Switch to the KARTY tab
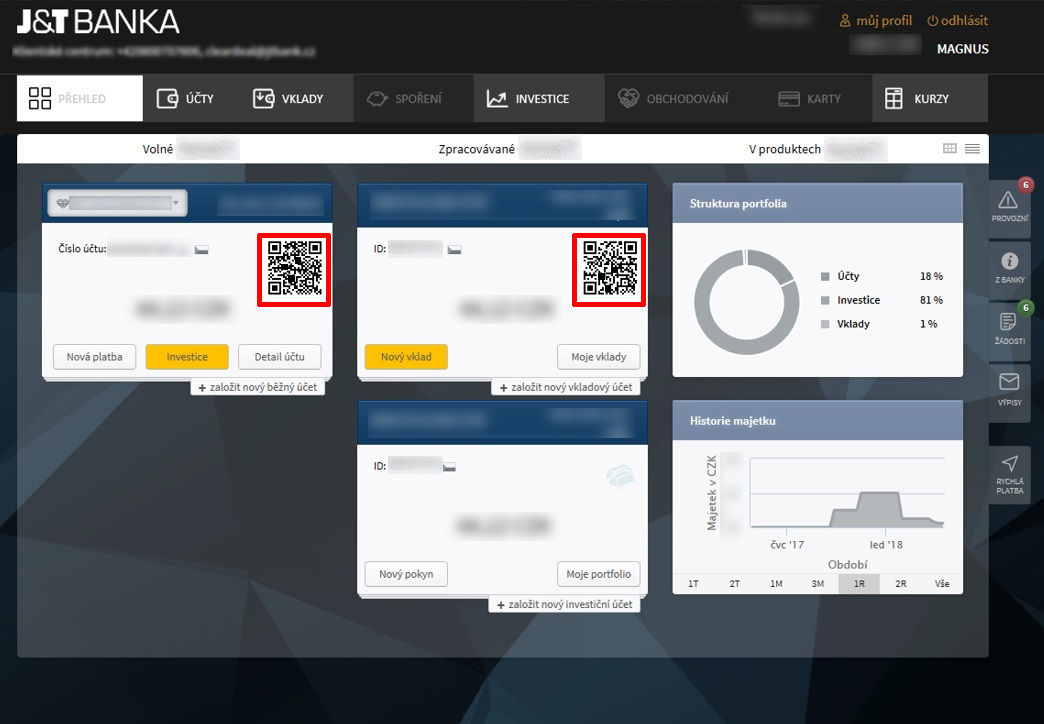This screenshot has width=1044, height=724. 810,99
